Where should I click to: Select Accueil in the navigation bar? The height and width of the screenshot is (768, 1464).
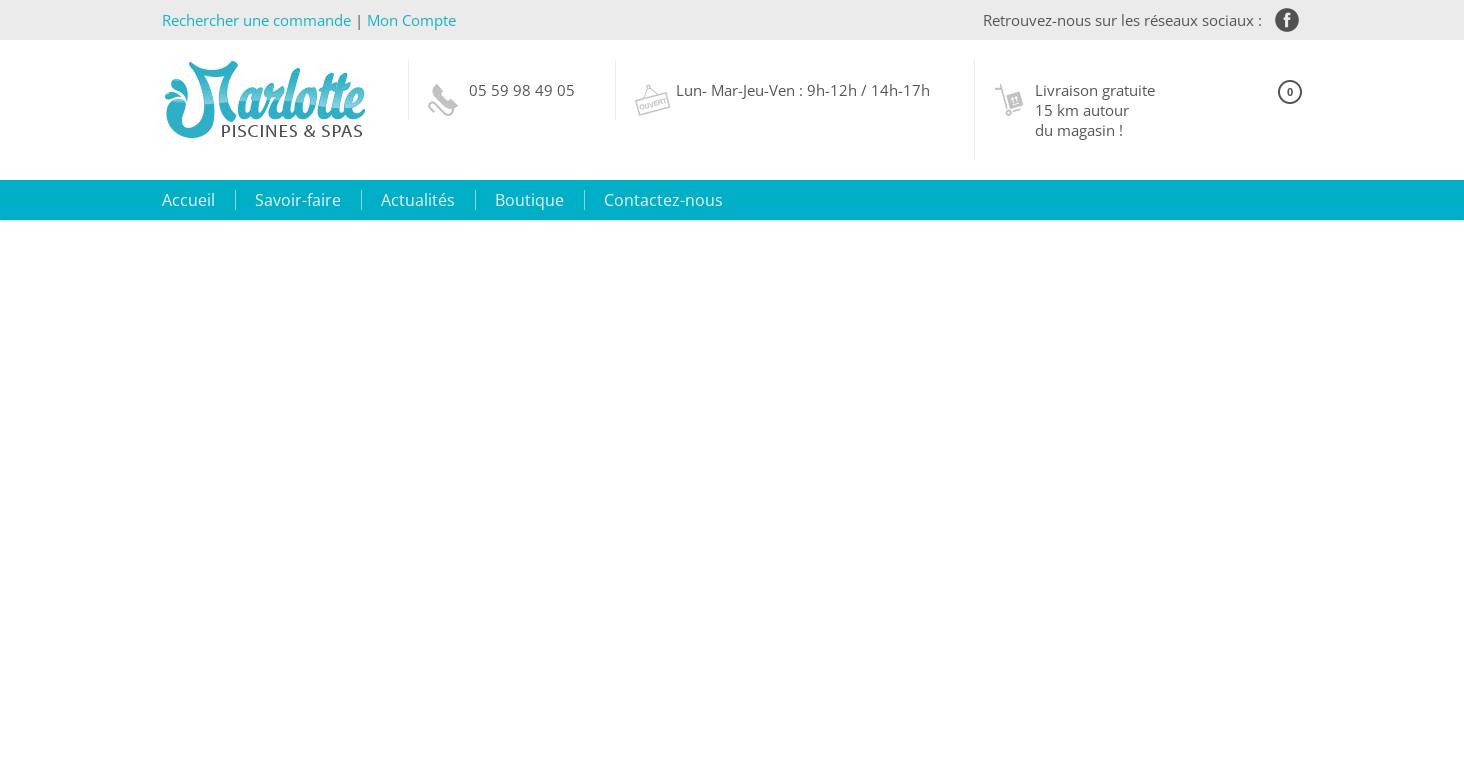[x=188, y=200]
